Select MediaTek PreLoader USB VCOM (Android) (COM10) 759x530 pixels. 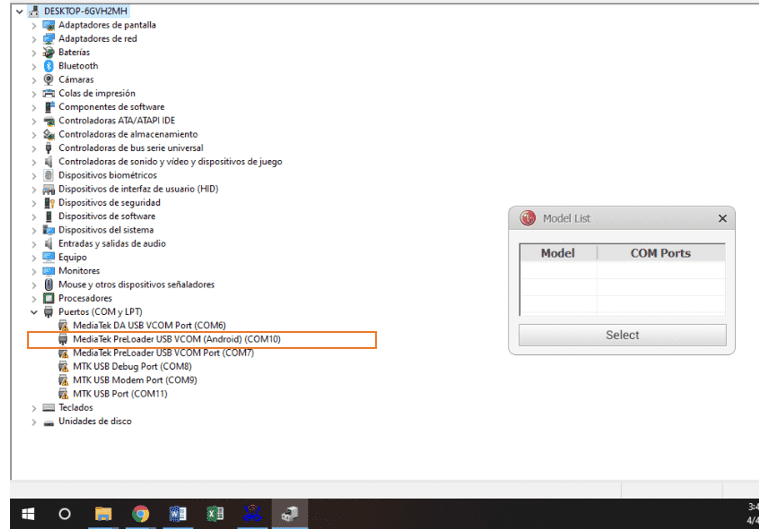177,339
